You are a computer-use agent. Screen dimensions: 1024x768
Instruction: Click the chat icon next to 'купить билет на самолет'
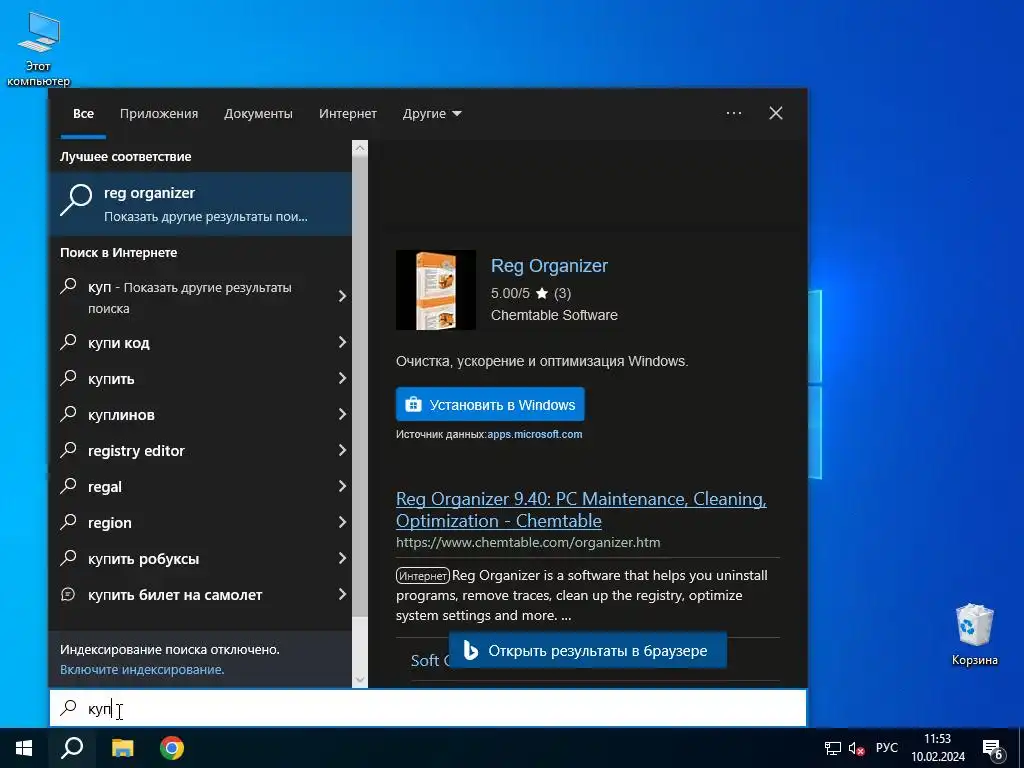point(68,594)
